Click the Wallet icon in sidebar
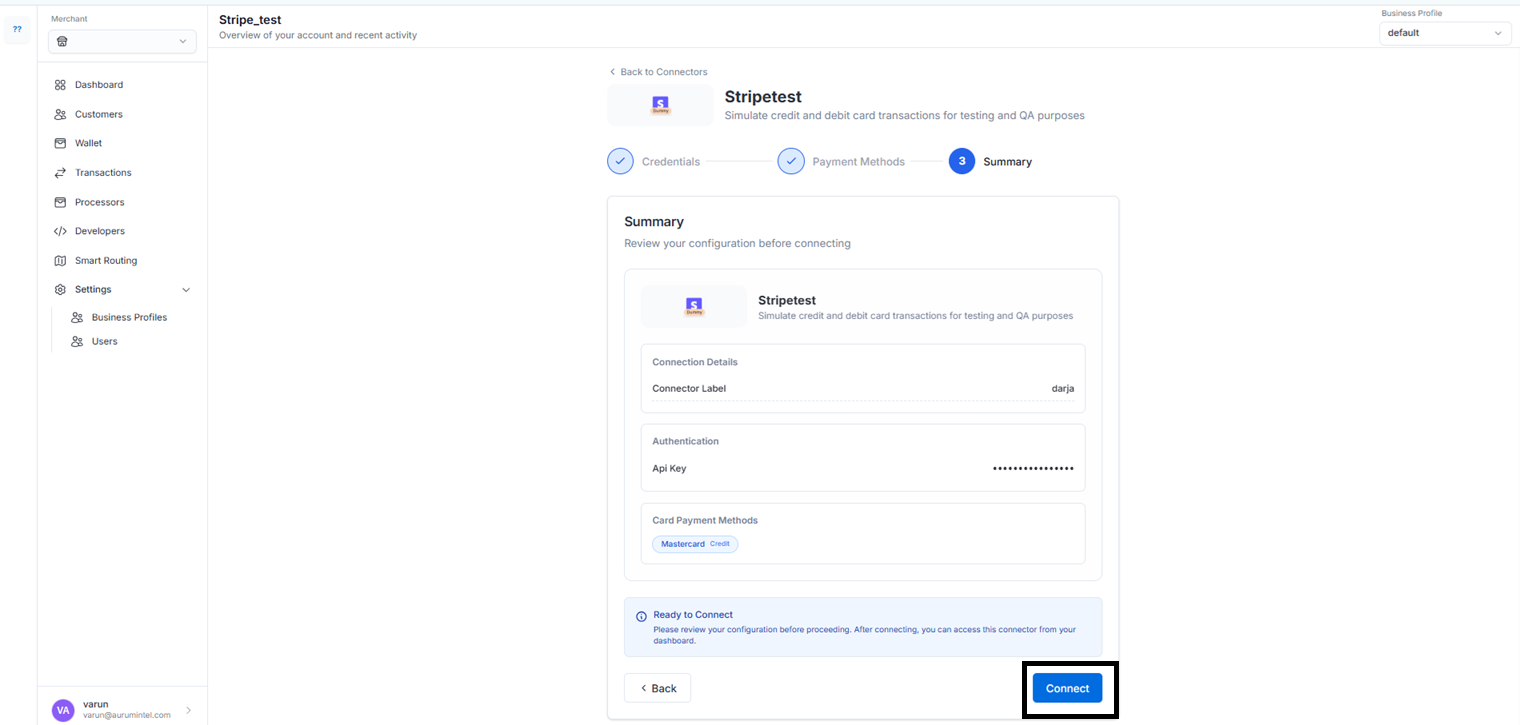 coord(60,143)
